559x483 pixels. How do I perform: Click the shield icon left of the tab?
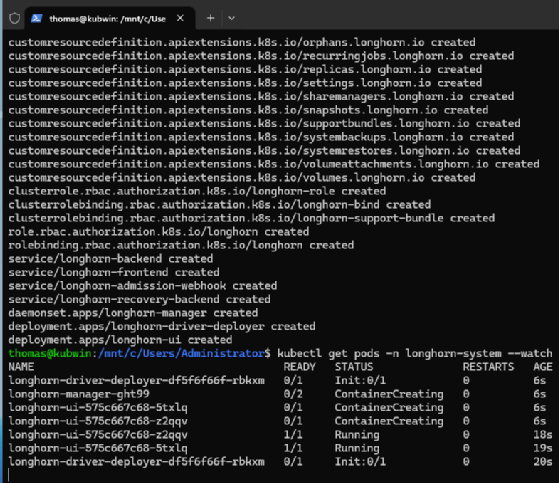14,18
